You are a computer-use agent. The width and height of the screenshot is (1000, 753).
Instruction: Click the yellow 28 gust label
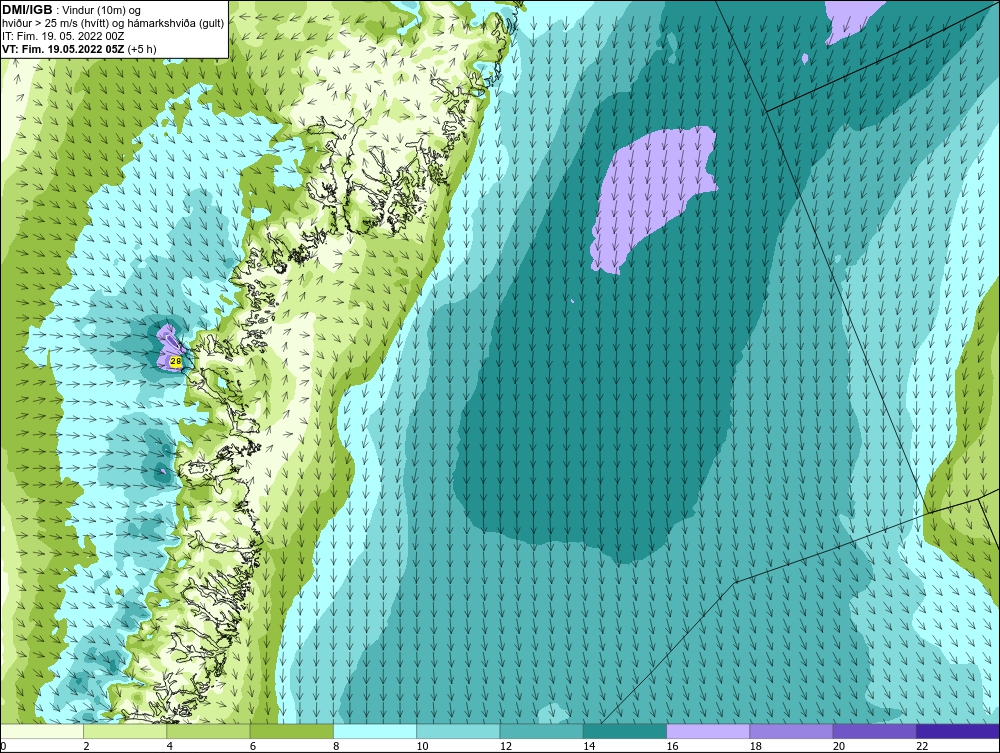pyautogui.click(x=176, y=362)
